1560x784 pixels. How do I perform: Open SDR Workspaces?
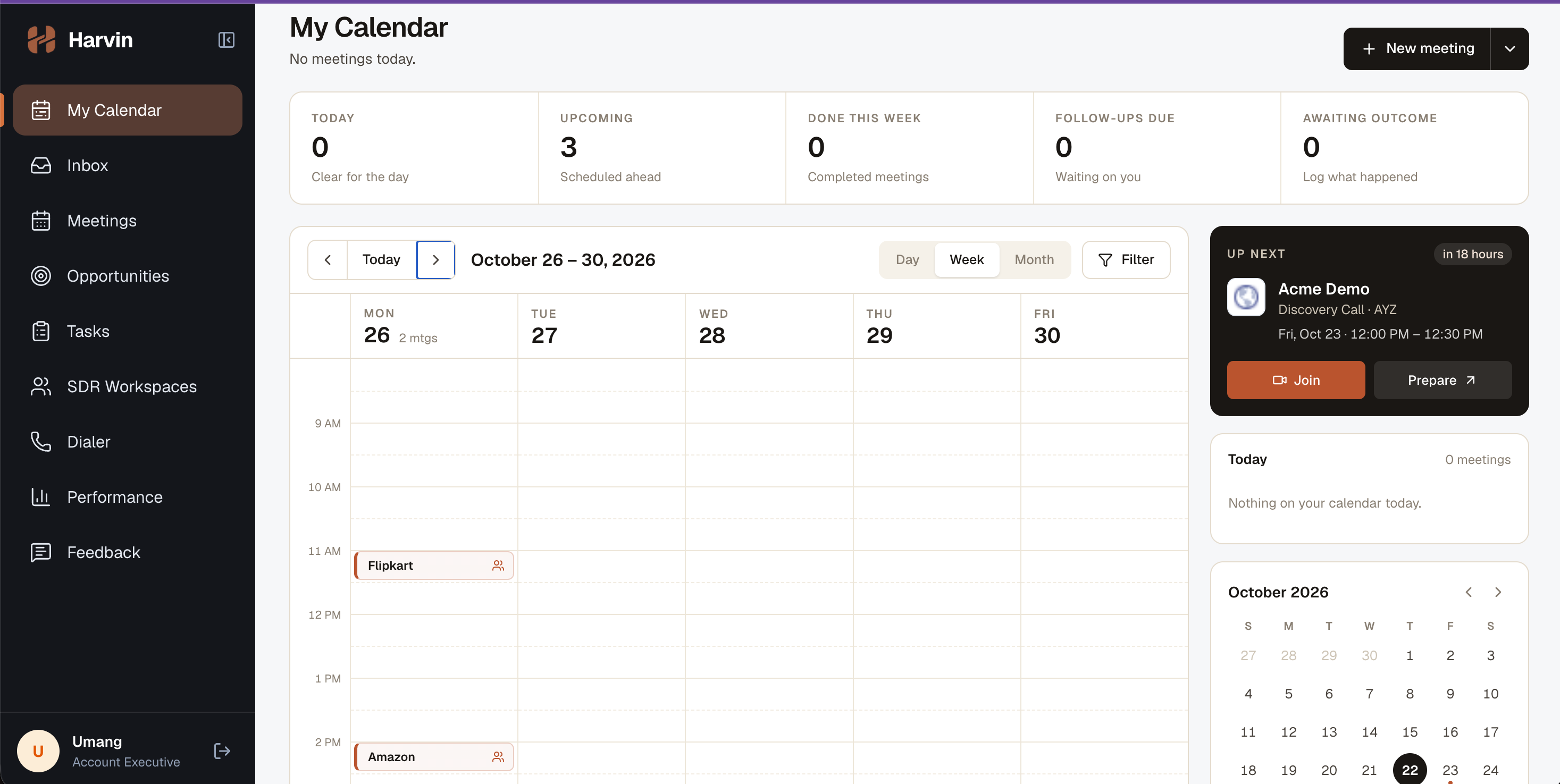point(127,386)
